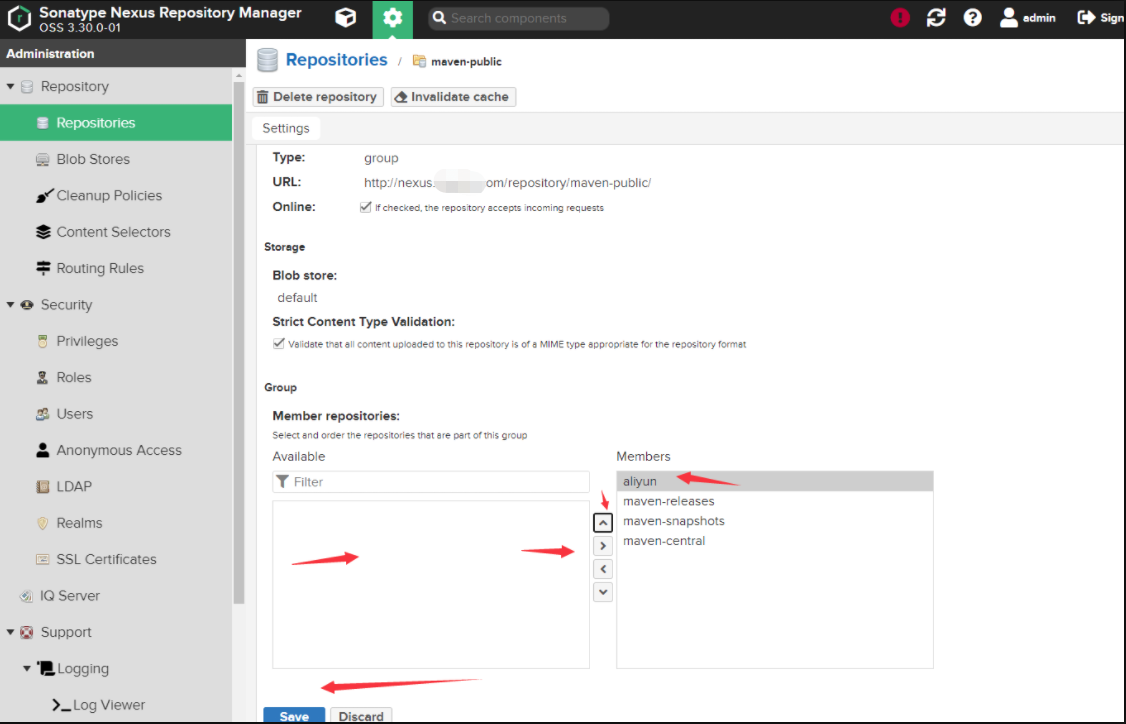The height and width of the screenshot is (724, 1126).
Task: Collapse the Logging tree node
Action: point(27,669)
